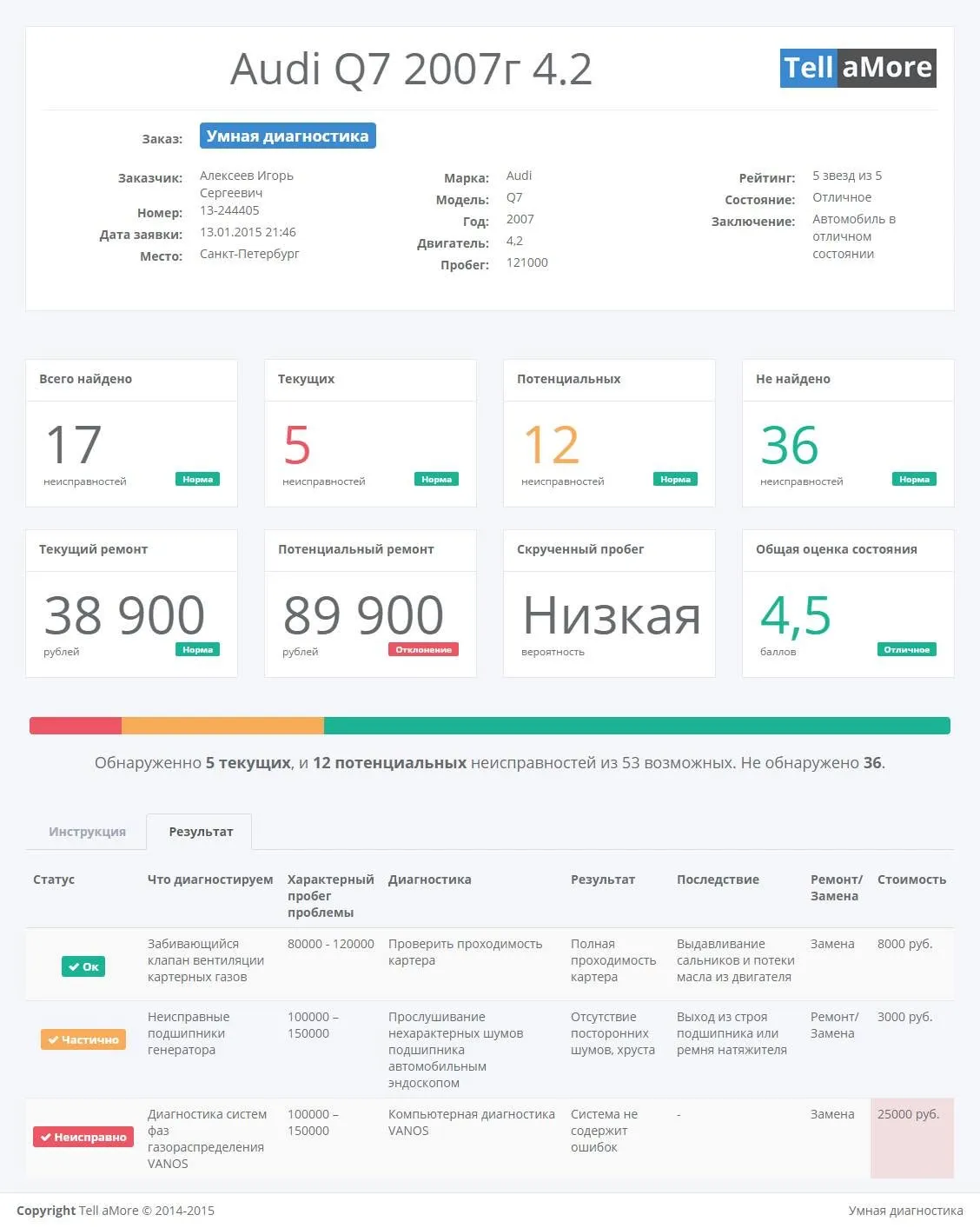Click the Норма badge in Не найдено card

(914, 479)
